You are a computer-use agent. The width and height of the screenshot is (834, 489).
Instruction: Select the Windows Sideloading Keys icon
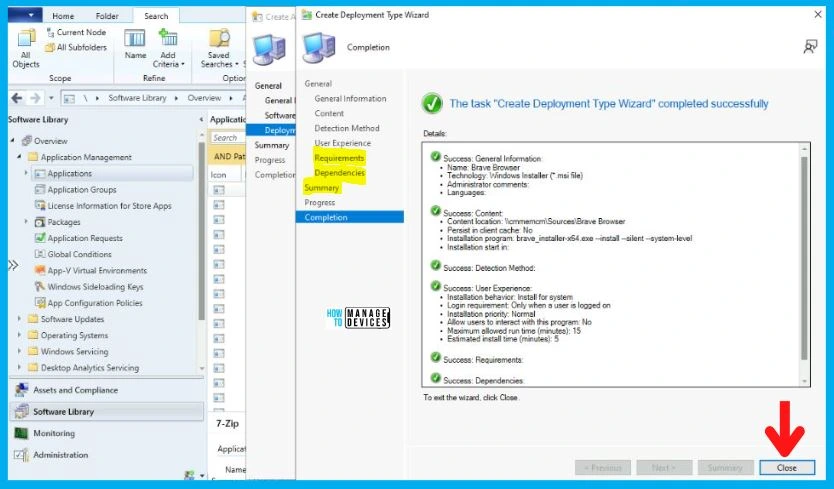coord(40,287)
